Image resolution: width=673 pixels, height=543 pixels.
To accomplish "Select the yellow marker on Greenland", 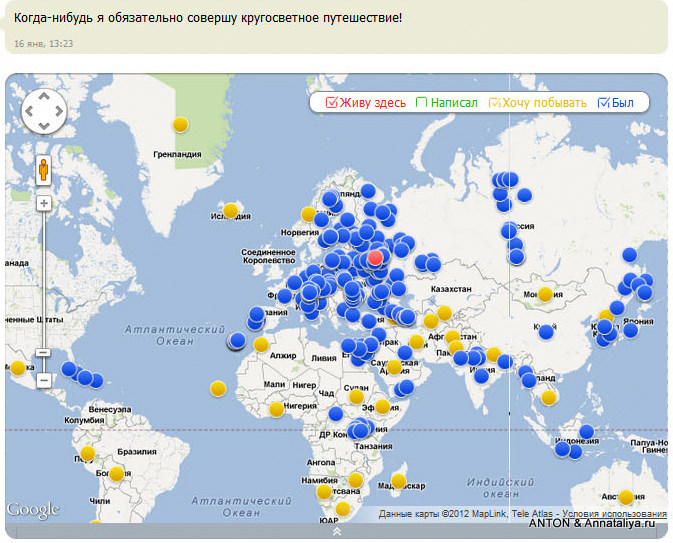I will coord(180,124).
